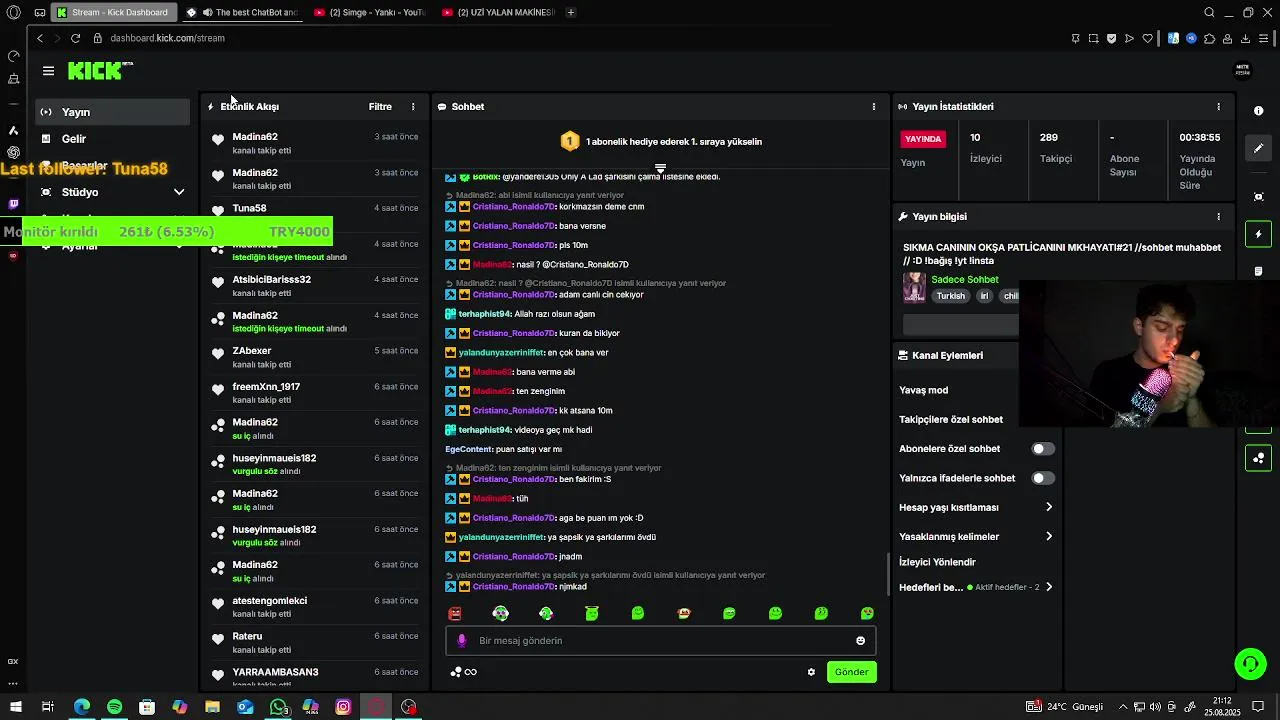
Task: Open a new browser tab
Action: [571, 12]
